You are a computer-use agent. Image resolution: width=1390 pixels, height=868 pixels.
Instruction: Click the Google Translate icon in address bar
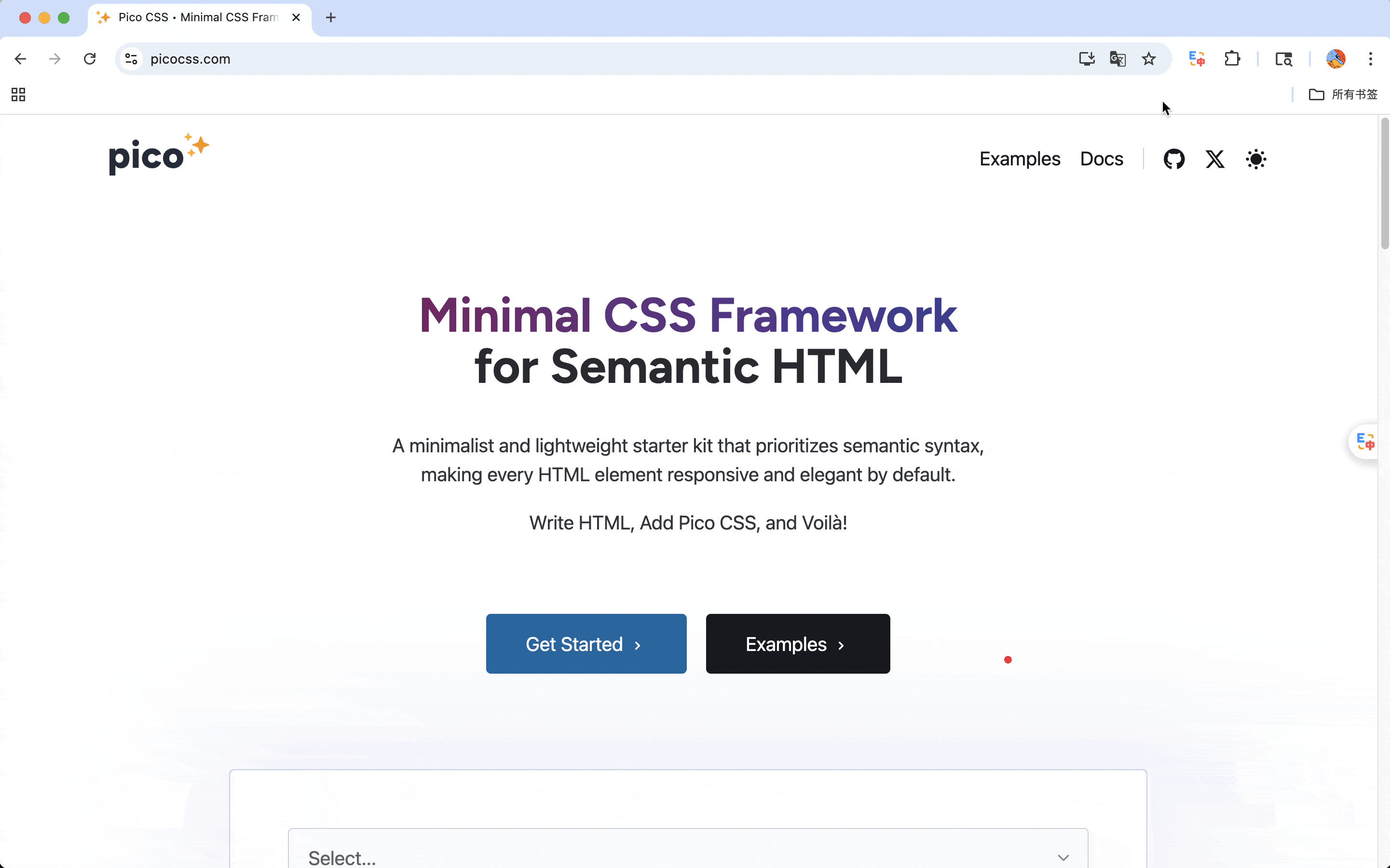[x=1117, y=58]
